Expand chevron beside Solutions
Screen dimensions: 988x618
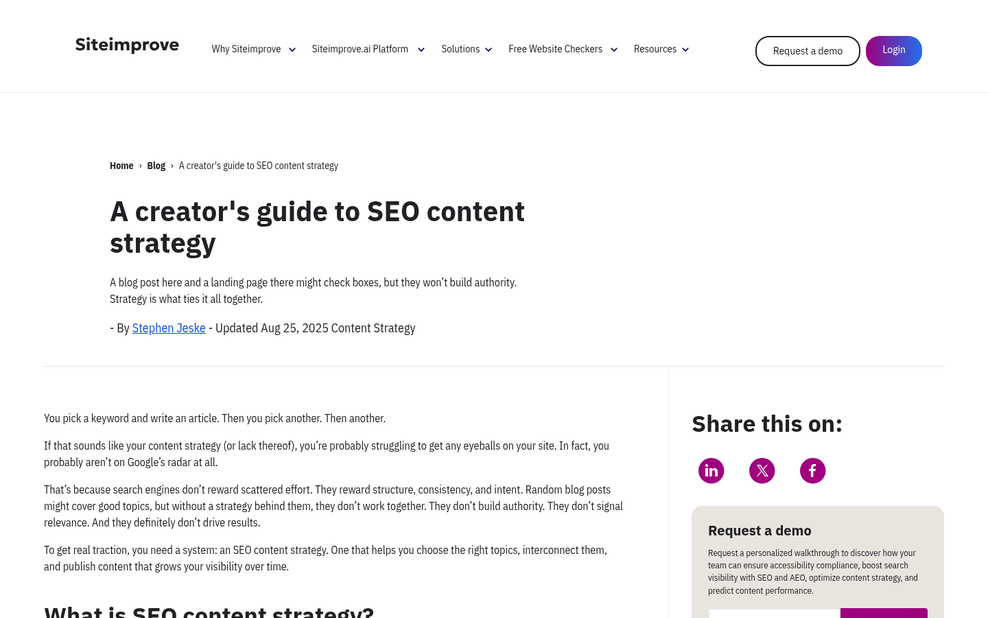click(488, 50)
